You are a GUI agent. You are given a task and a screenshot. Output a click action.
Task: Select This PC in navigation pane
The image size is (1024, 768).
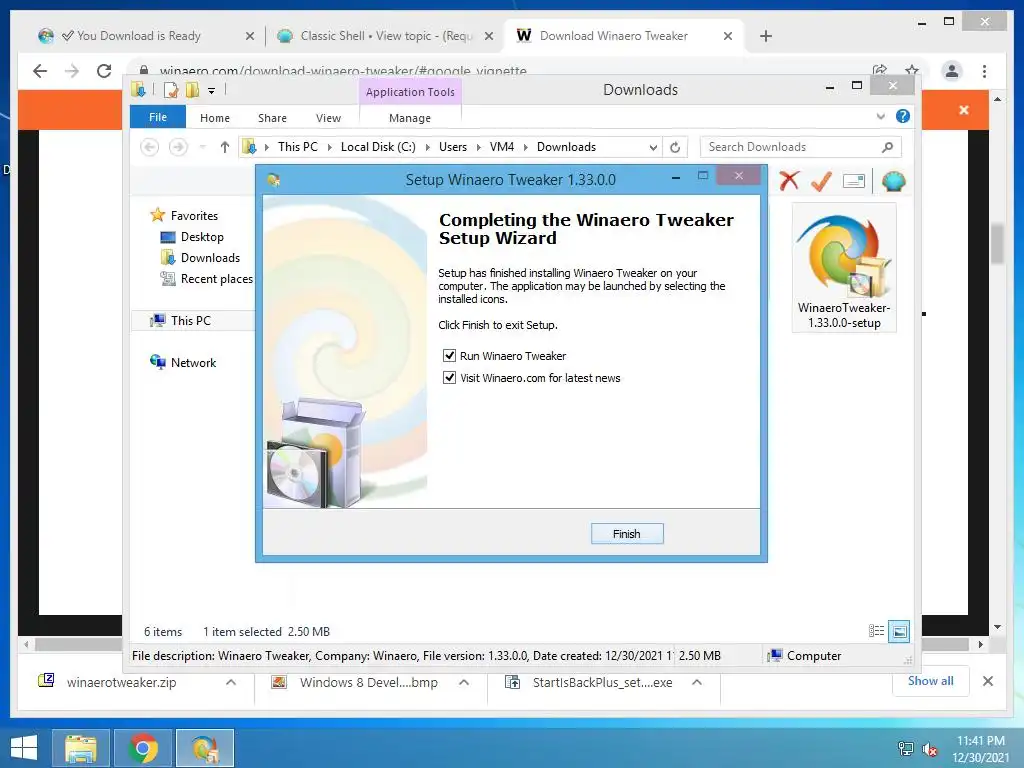coord(191,321)
